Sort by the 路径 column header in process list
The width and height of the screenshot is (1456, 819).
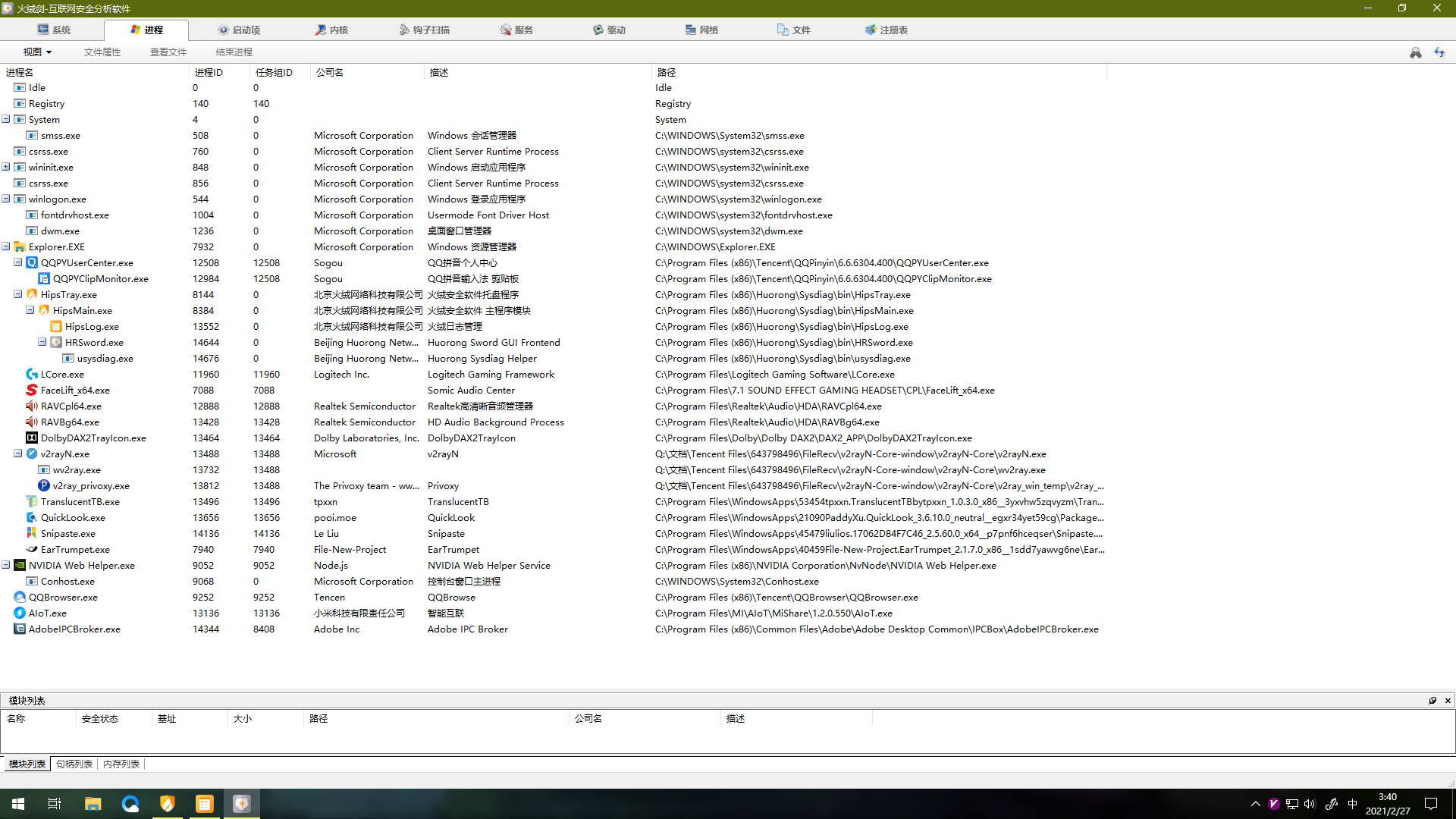879,73
